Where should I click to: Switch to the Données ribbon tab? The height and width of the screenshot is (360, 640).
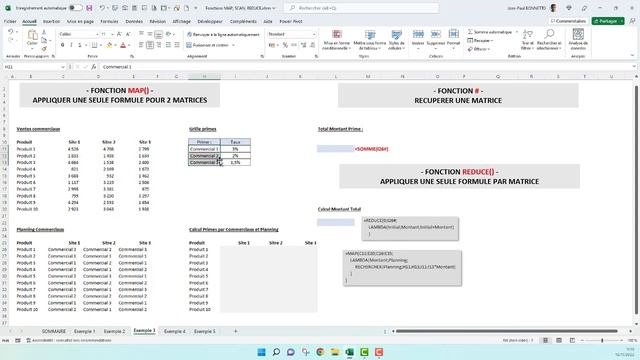point(134,21)
